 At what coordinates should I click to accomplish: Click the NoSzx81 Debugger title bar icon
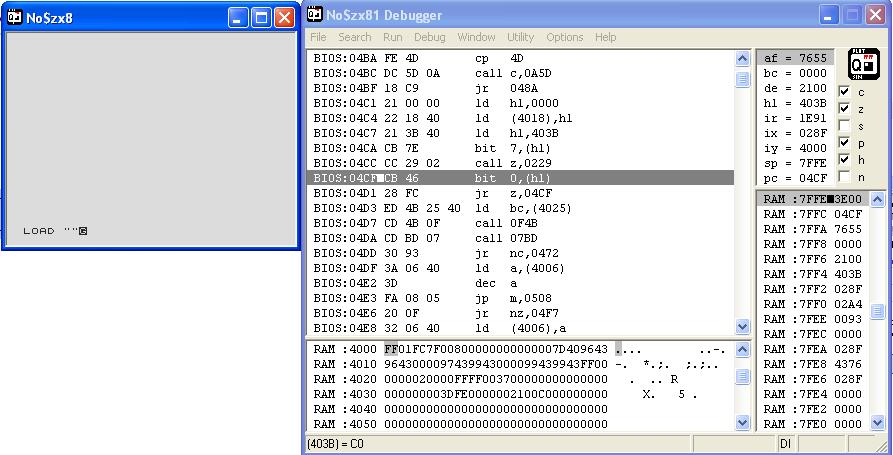(x=315, y=15)
